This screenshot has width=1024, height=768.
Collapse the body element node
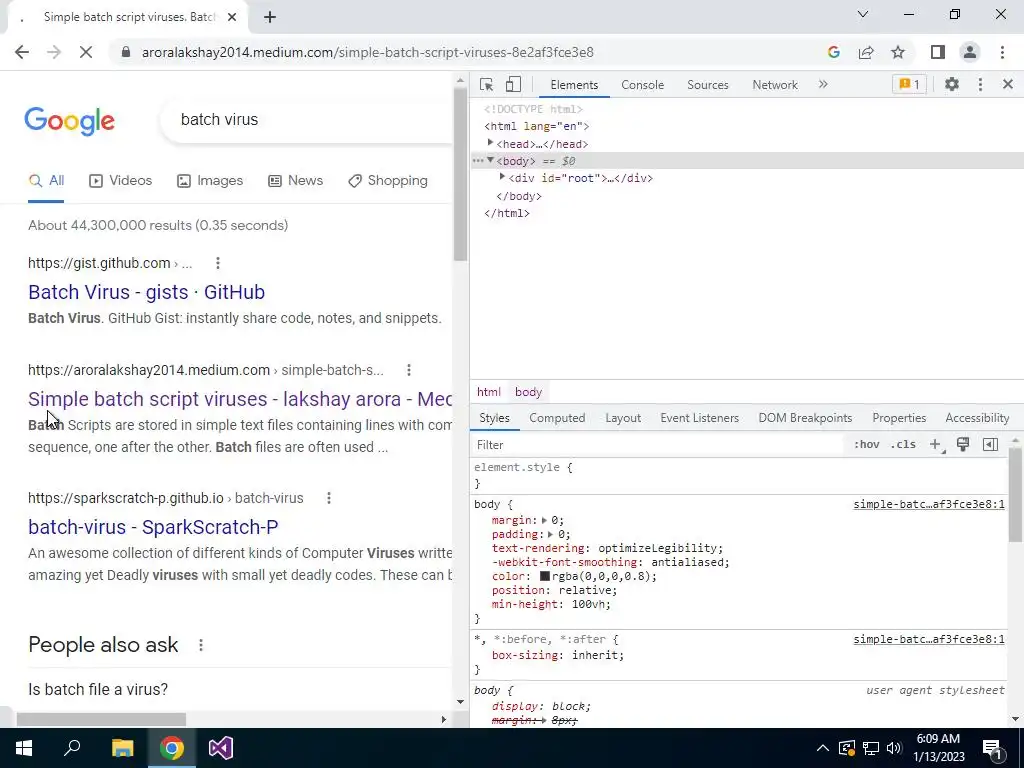[x=490, y=160]
